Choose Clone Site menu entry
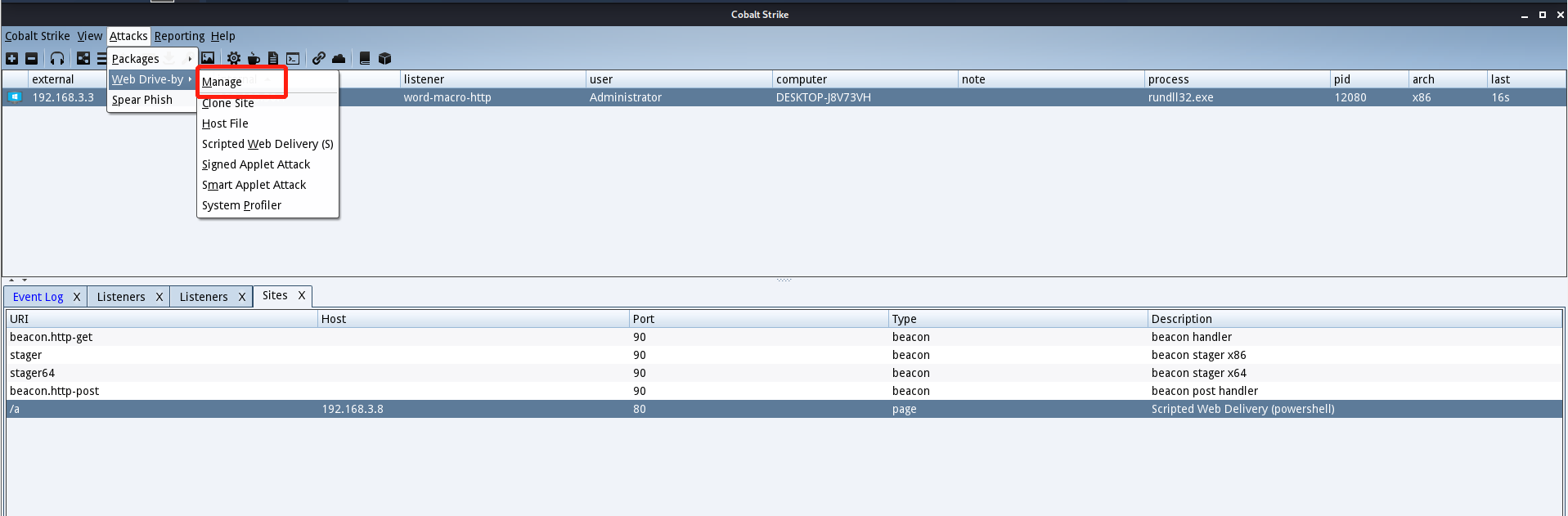This screenshot has width=1568, height=516. (x=268, y=103)
